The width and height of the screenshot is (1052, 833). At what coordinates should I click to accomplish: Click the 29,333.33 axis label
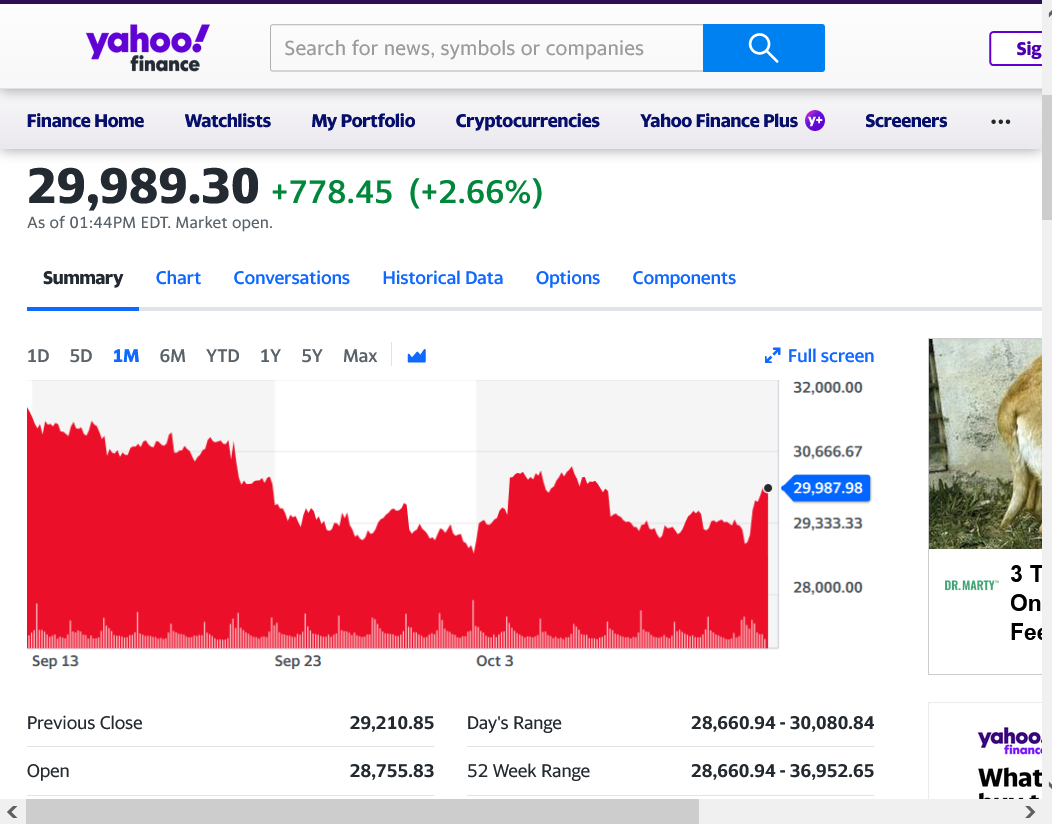[827, 523]
